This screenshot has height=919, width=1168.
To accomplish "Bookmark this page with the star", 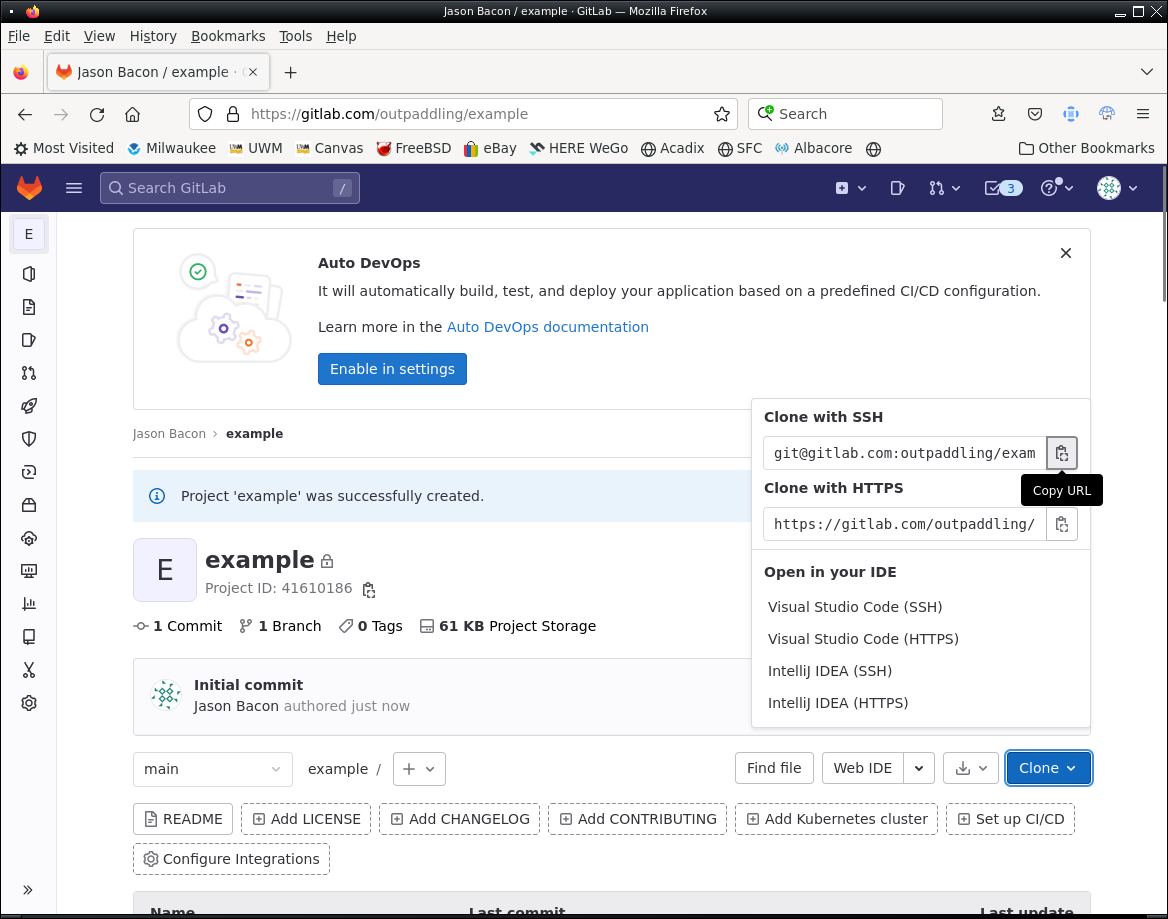I will (x=721, y=114).
